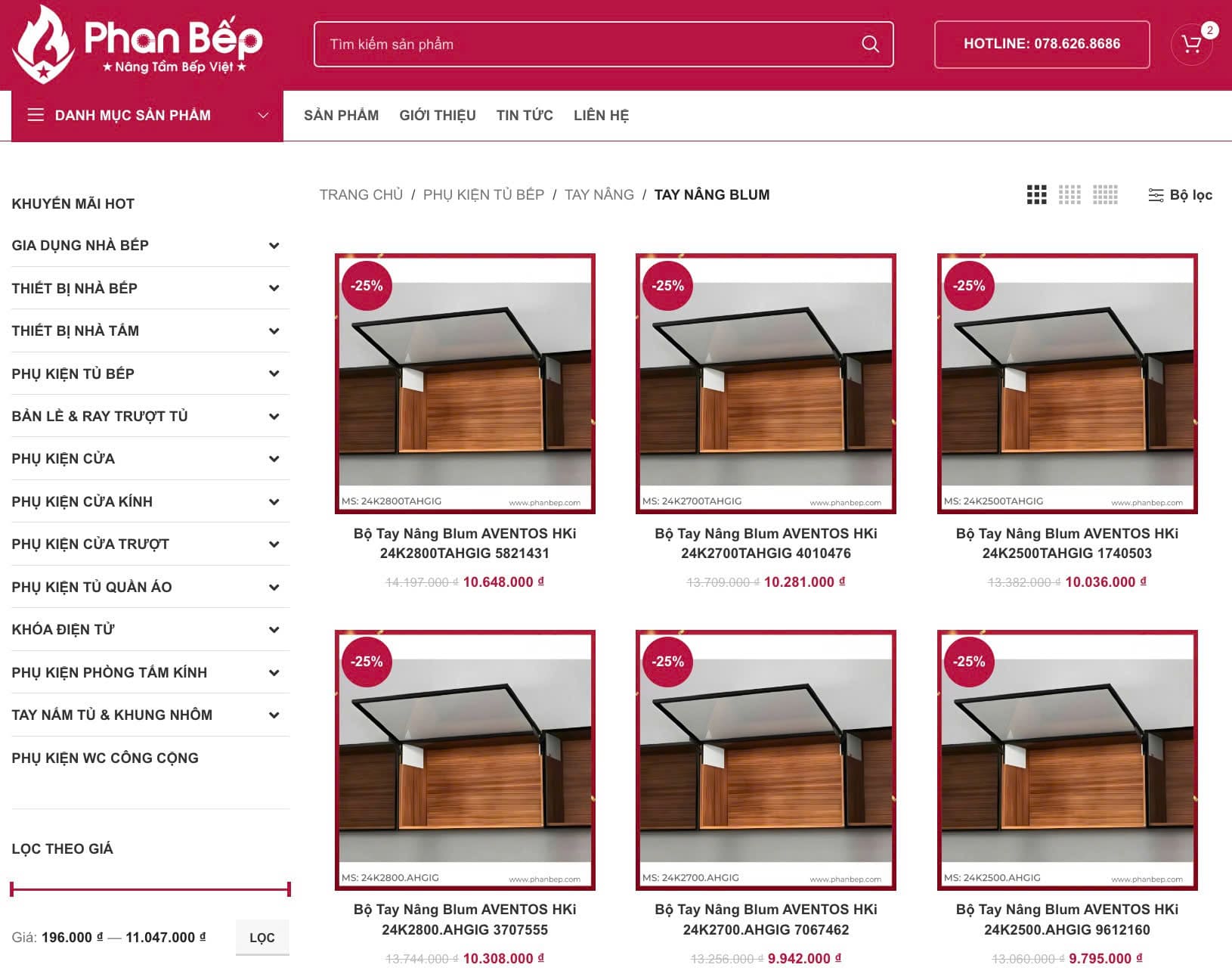1232x980 pixels.
Task: Go to Tay nâng breadcrumb link
Action: click(599, 195)
